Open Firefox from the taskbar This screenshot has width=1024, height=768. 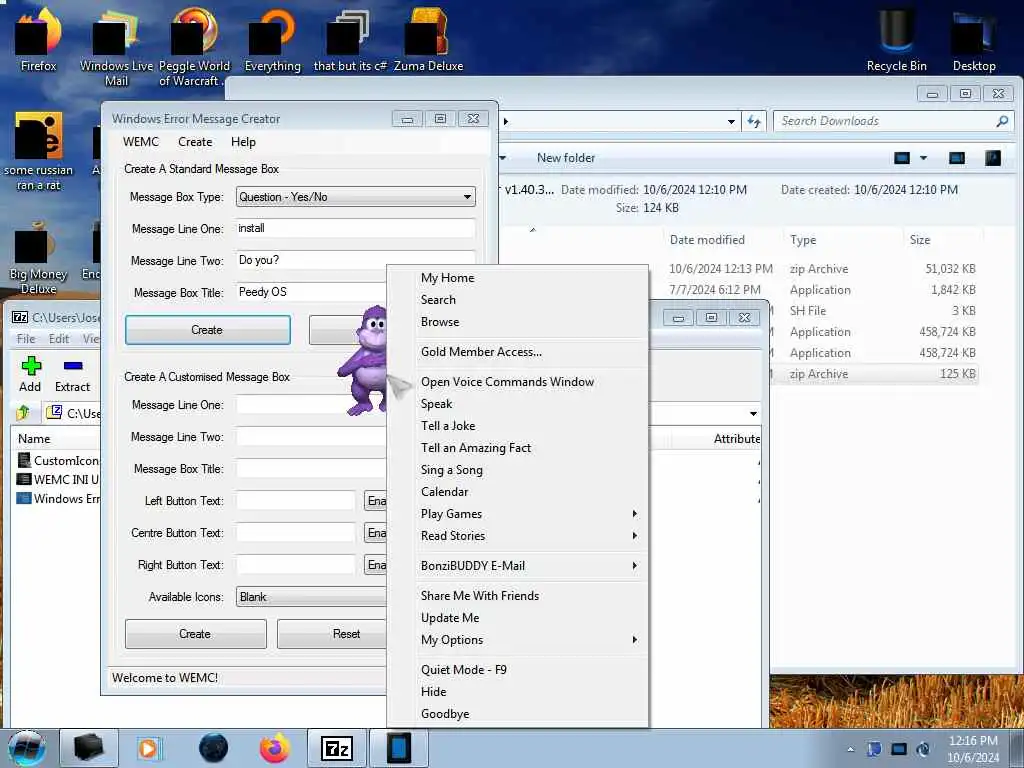pos(274,748)
